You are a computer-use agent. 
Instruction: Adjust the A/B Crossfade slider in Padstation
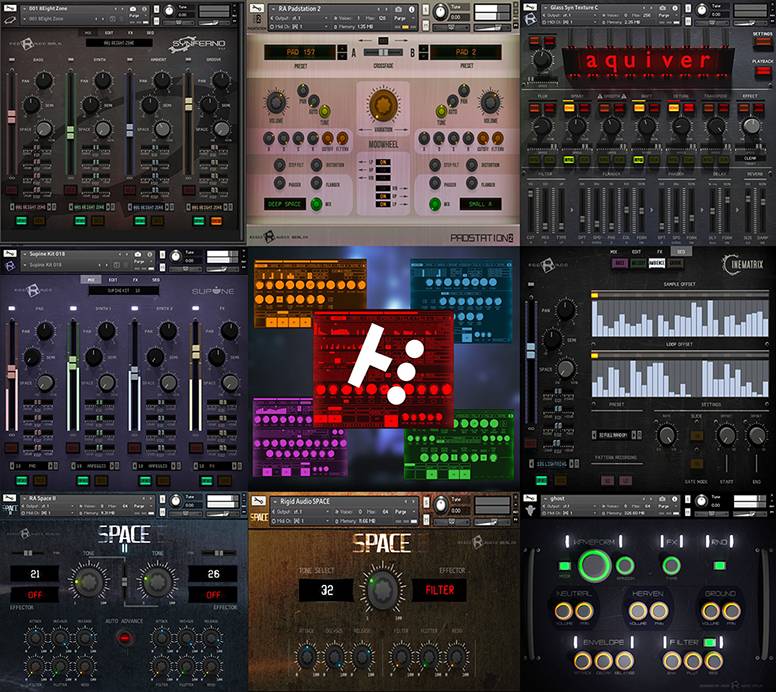click(383, 51)
